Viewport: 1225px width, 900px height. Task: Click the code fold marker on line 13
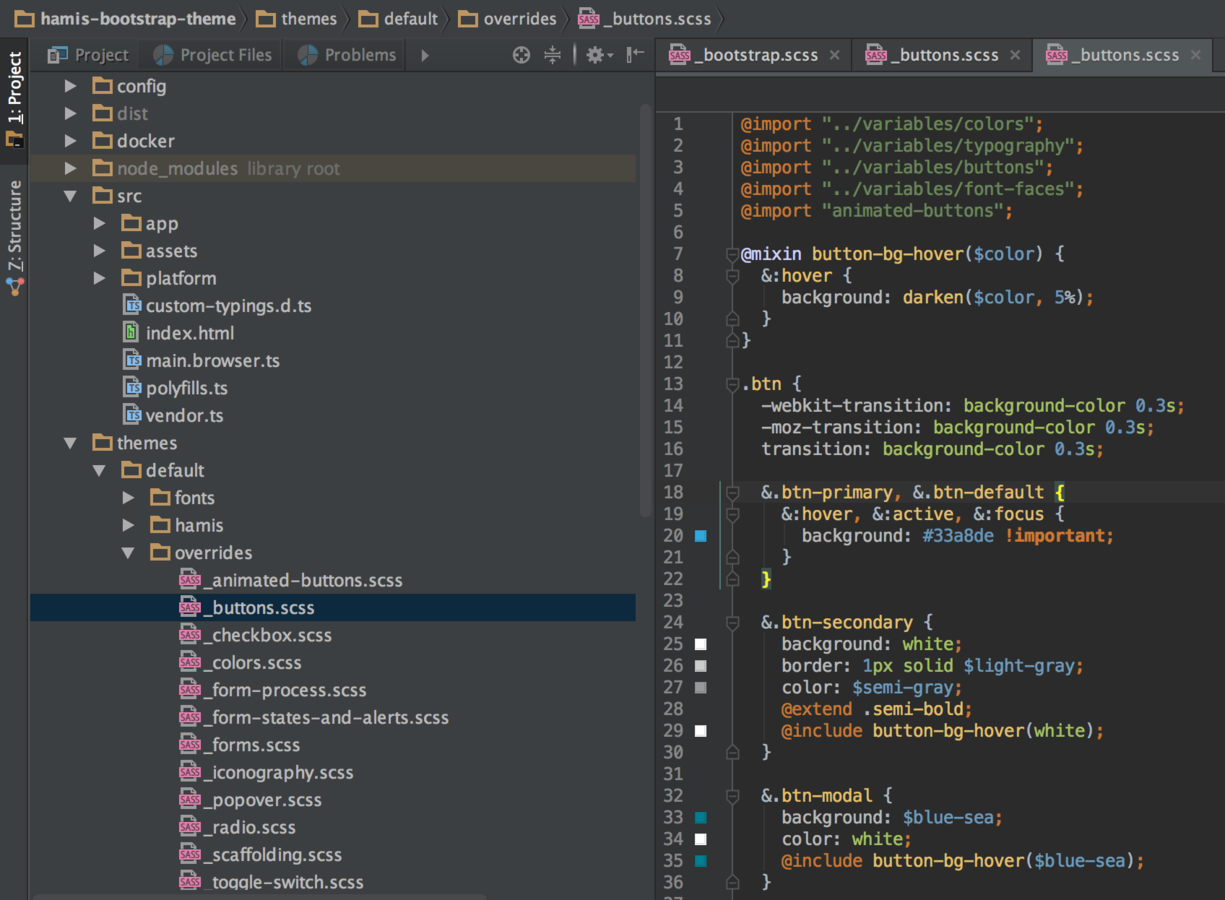(733, 384)
